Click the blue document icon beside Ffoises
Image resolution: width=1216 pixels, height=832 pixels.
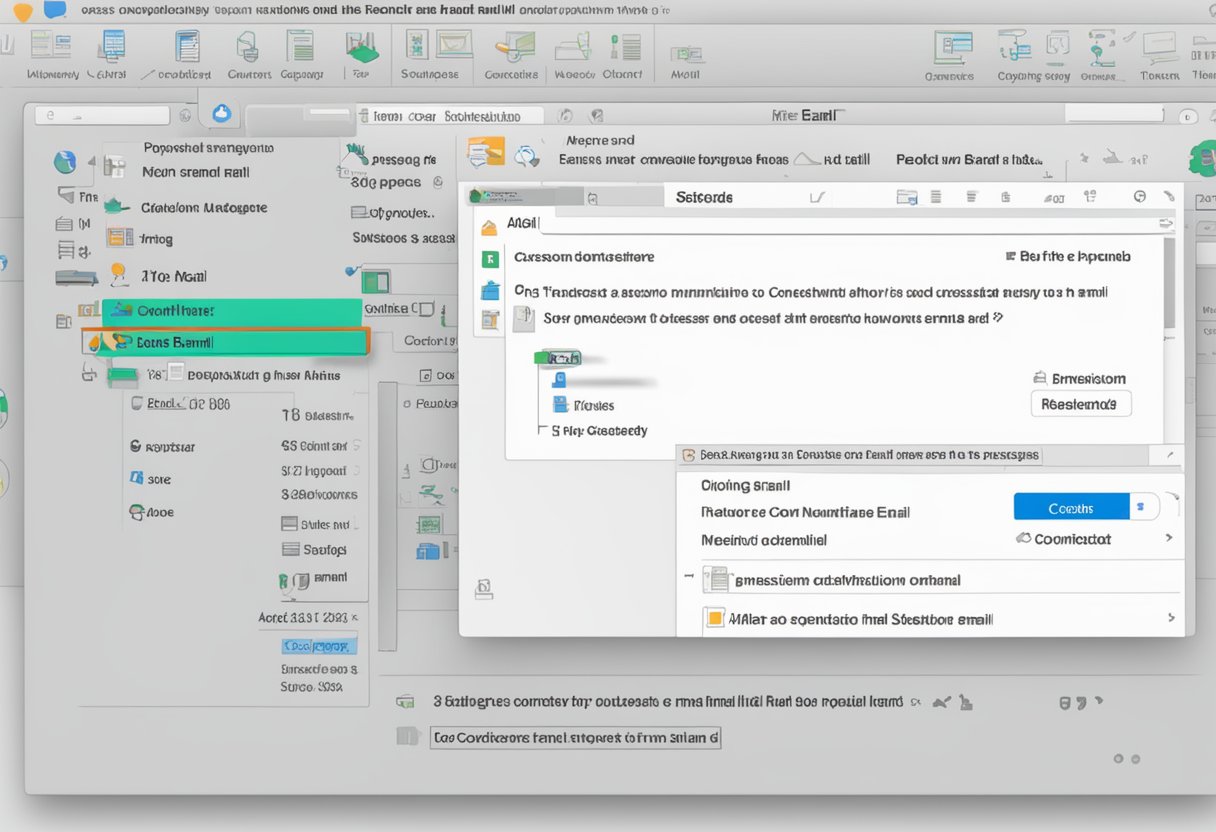[x=560, y=404]
